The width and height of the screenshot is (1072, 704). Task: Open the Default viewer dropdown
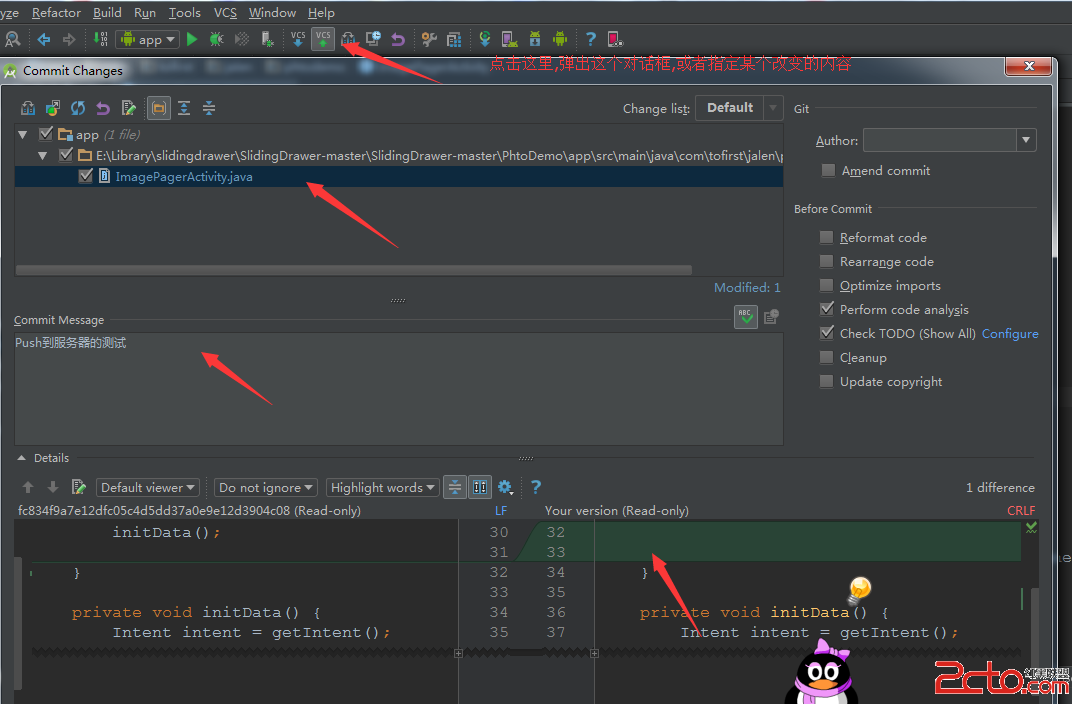(x=148, y=488)
